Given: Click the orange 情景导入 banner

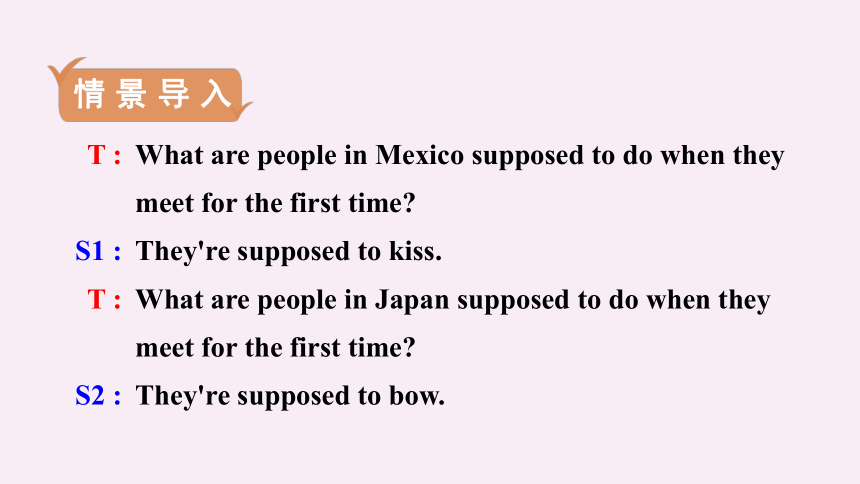Looking at the screenshot, I should tap(150, 94).
